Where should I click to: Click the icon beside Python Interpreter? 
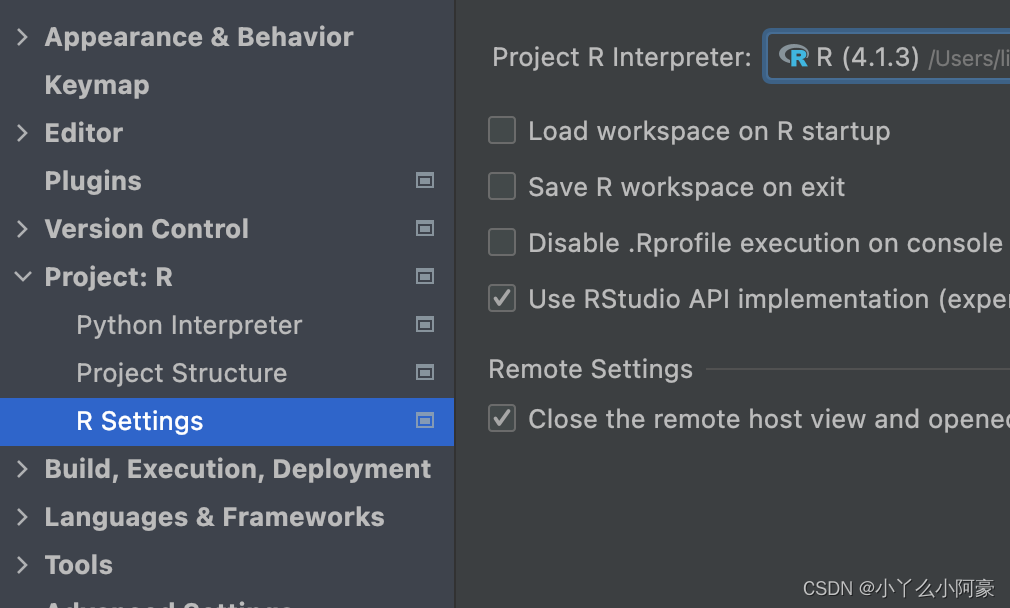pyautogui.click(x=424, y=325)
